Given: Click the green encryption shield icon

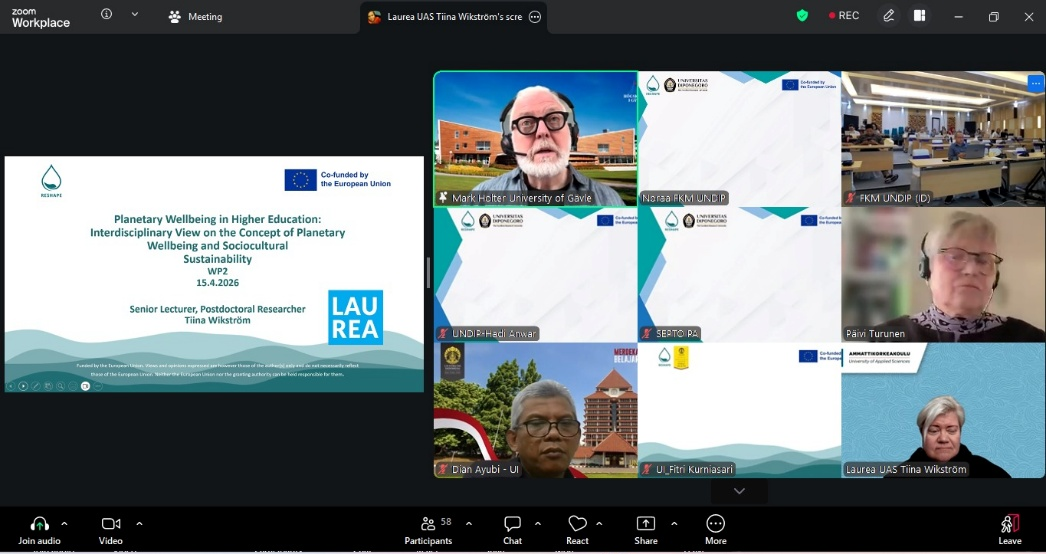Looking at the screenshot, I should pyautogui.click(x=802, y=16).
